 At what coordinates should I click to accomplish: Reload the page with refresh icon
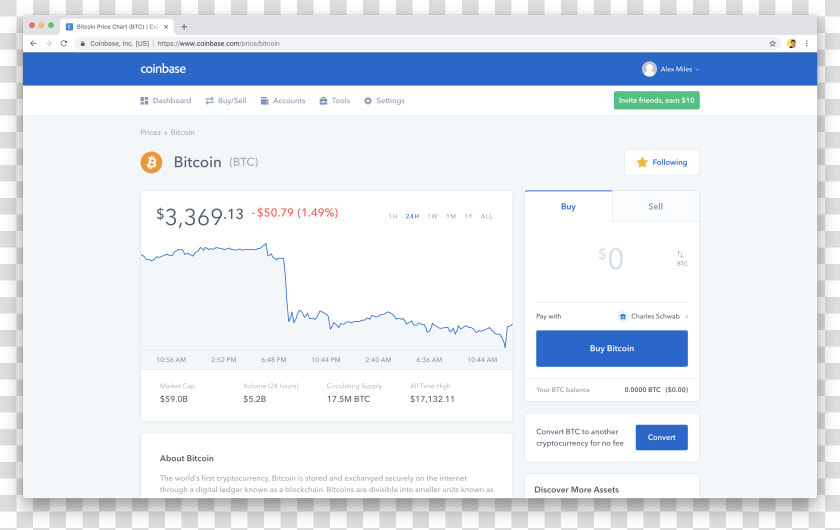click(64, 43)
